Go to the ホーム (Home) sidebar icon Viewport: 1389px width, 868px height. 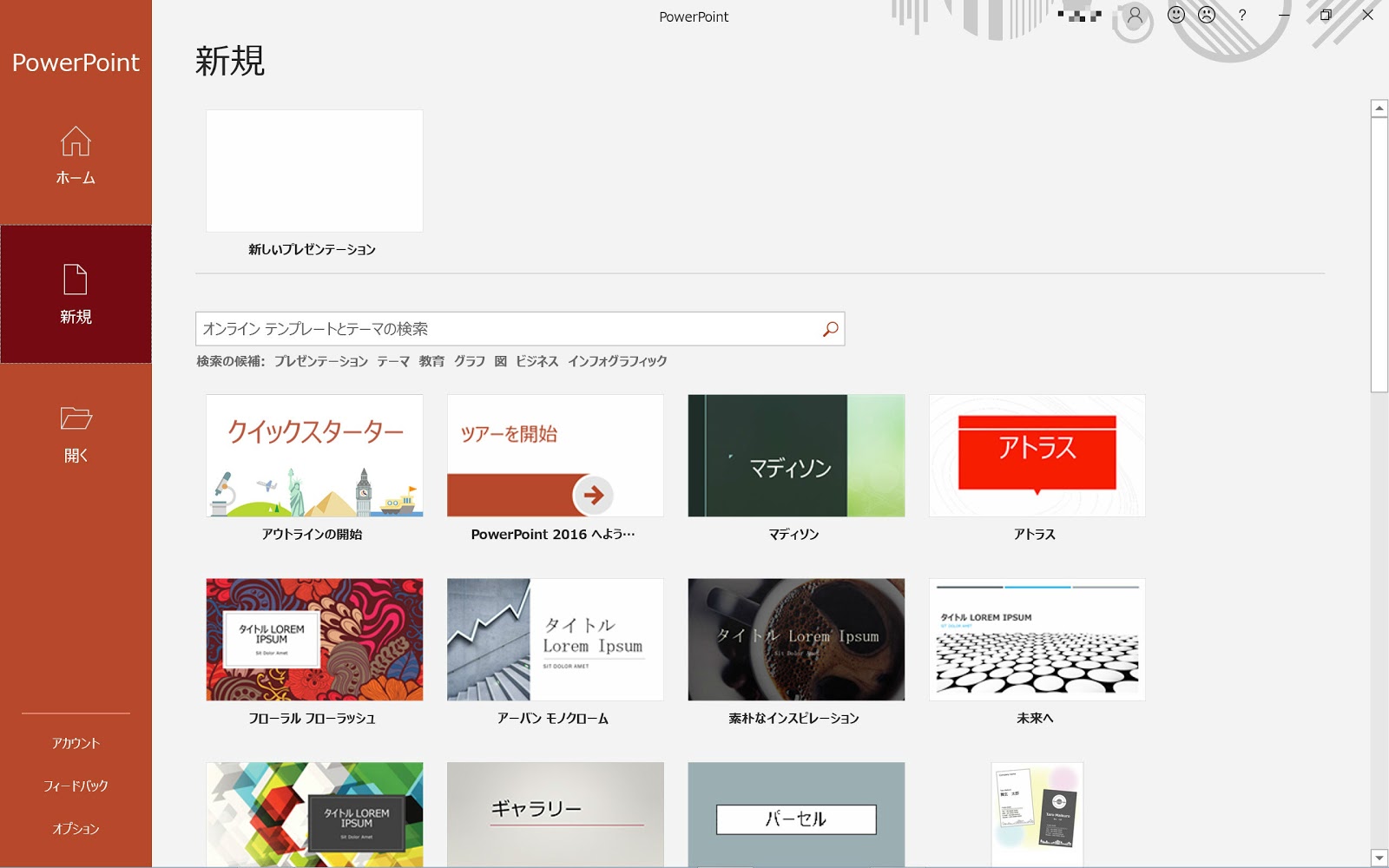coord(76,141)
